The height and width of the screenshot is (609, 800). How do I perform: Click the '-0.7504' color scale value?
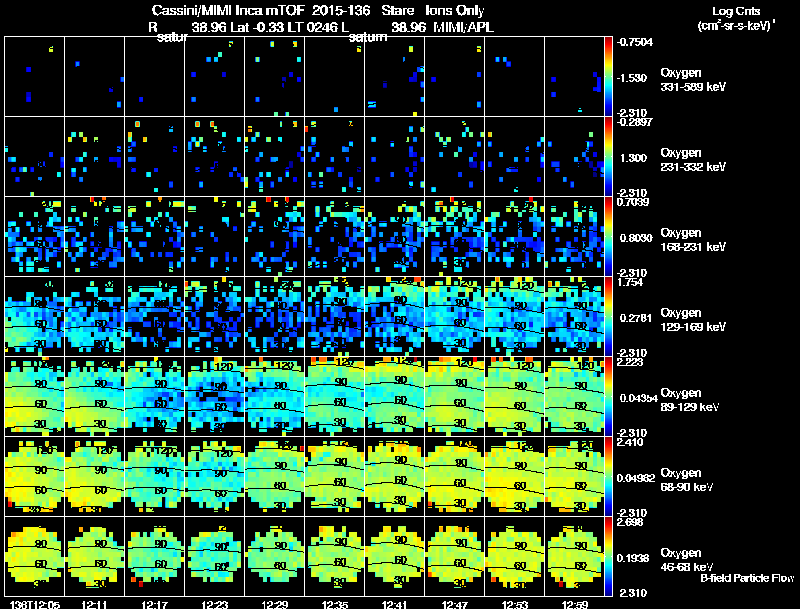tap(634, 42)
